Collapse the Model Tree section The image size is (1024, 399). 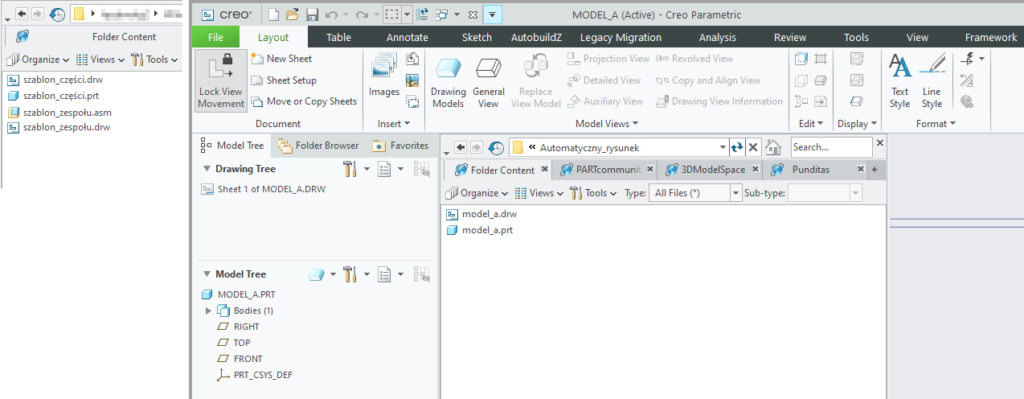(x=207, y=274)
